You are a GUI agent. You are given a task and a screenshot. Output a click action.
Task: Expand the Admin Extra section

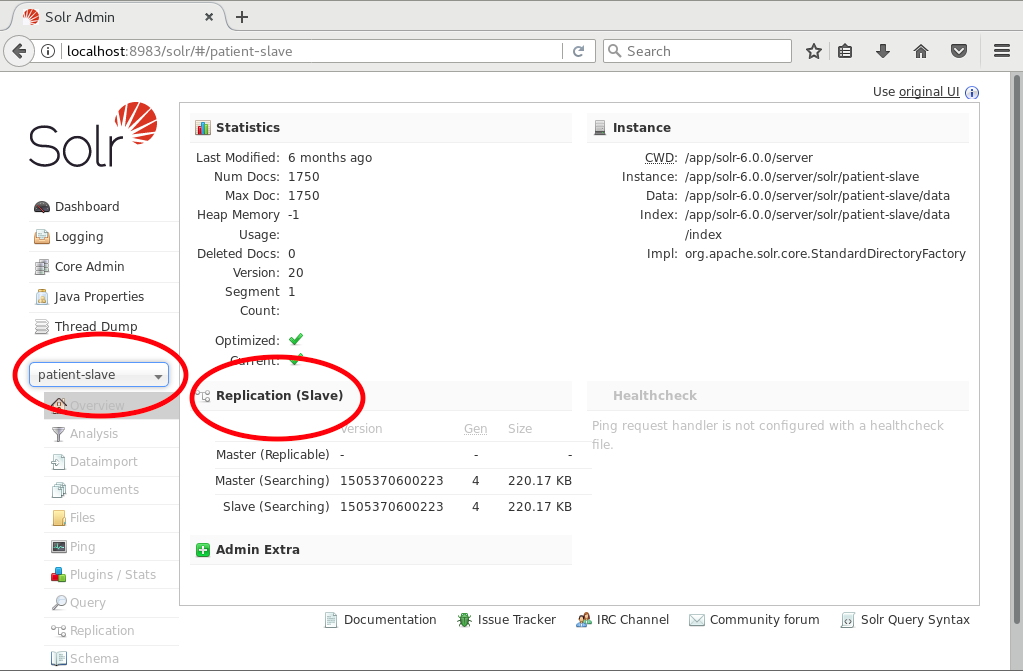click(x=258, y=550)
